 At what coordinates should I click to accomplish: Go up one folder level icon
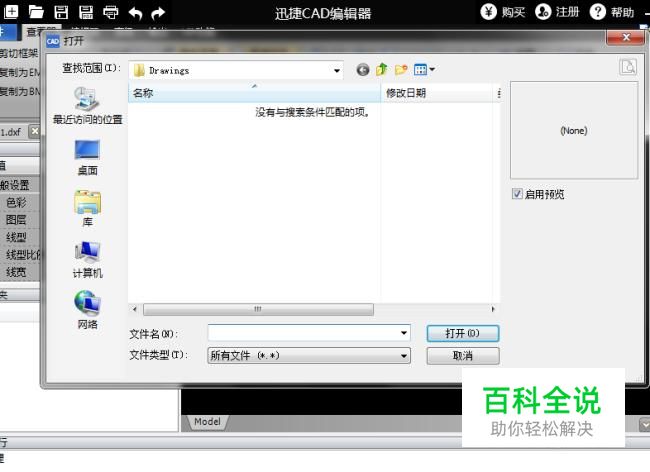pyautogui.click(x=381, y=69)
